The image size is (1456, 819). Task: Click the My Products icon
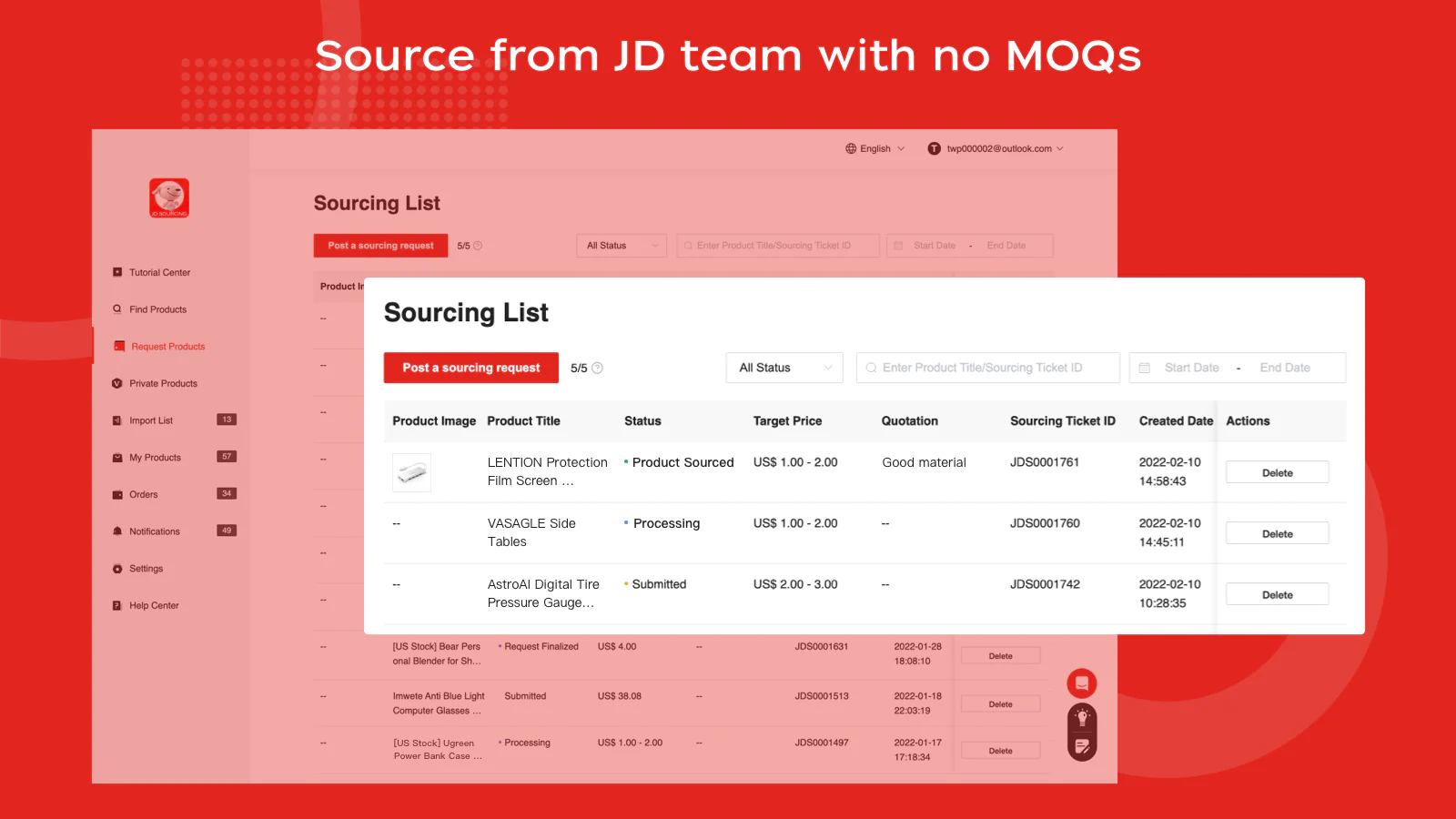coord(117,458)
